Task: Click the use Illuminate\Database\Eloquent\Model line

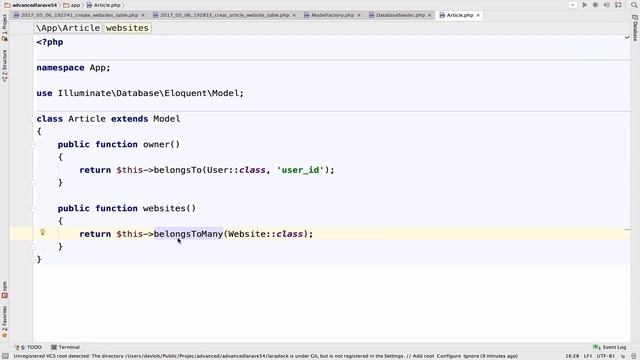Action: (x=140, y=93)
